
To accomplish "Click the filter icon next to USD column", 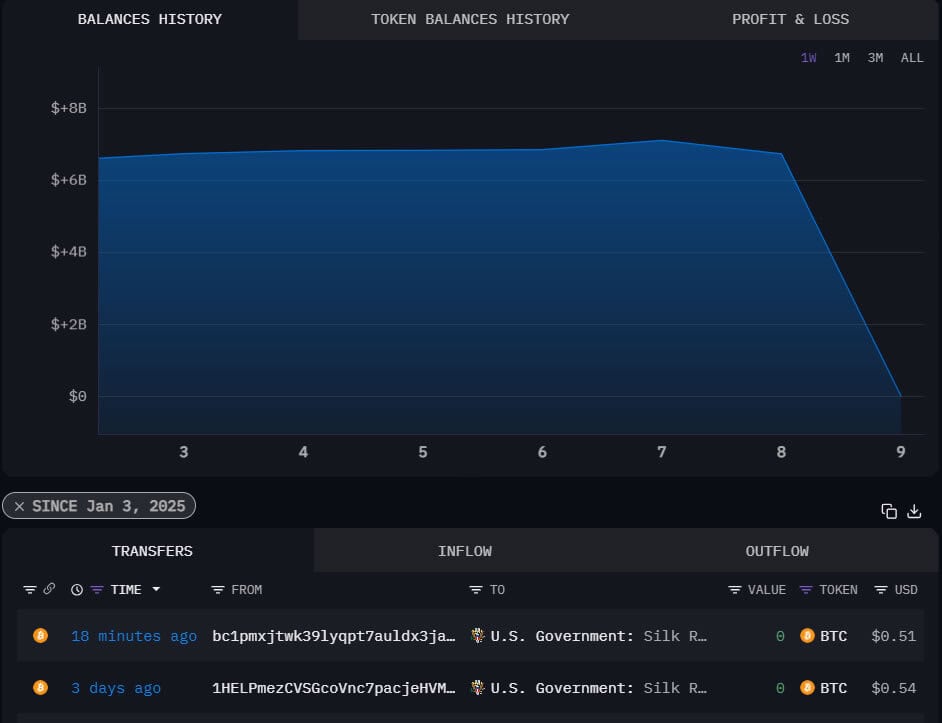I will click(881, 590).
